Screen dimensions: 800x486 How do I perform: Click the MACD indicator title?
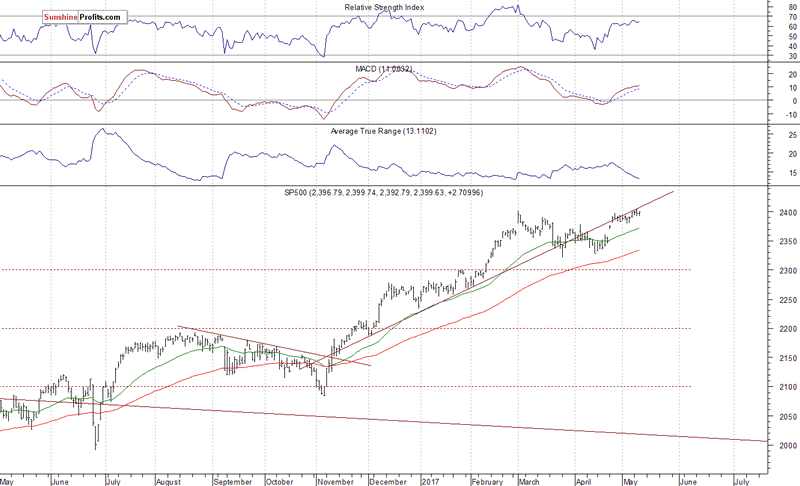coord(384,69)
